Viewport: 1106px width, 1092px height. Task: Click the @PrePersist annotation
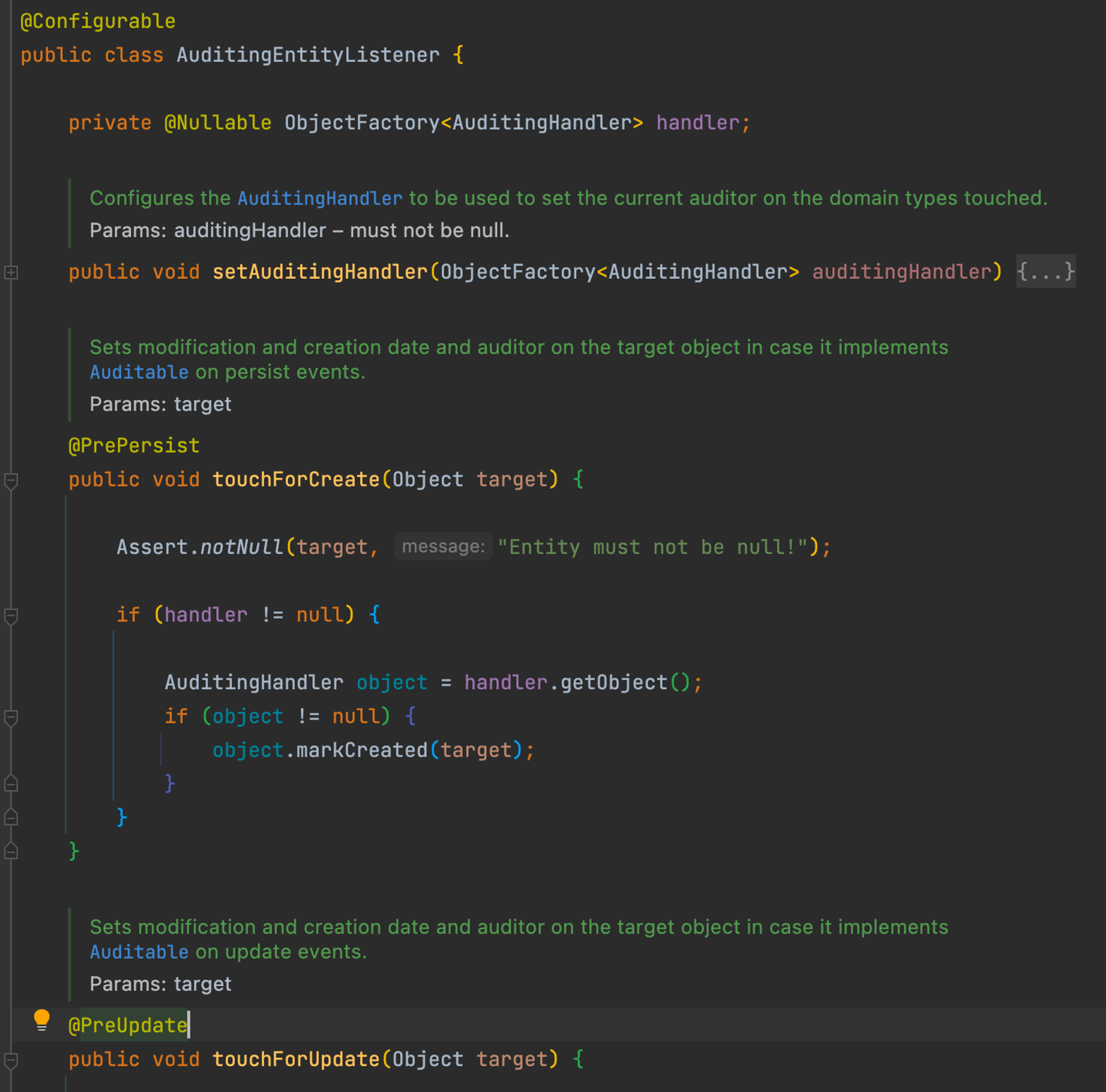click(134, 446)
